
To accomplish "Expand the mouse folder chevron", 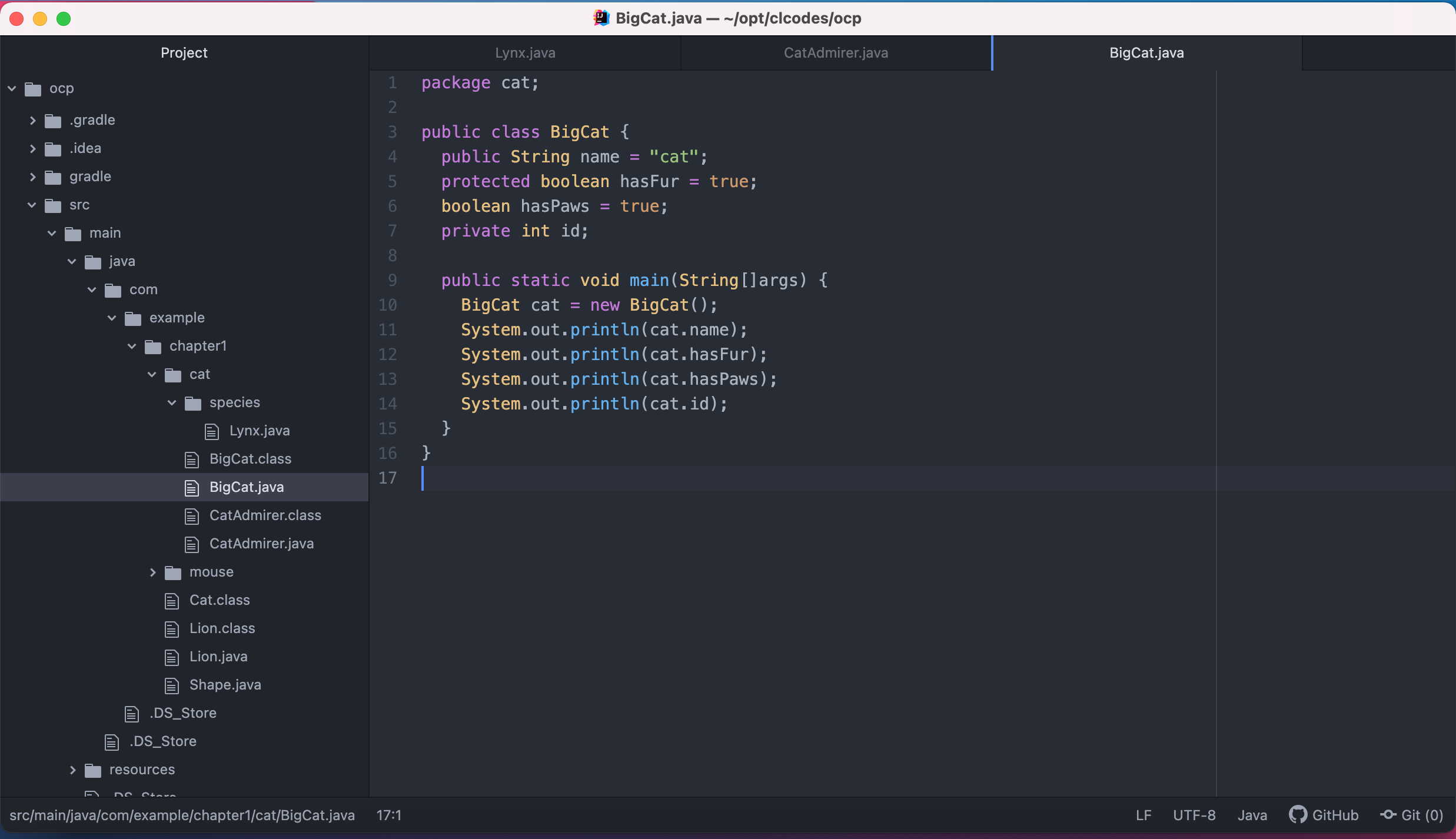I will pos(152,572).
